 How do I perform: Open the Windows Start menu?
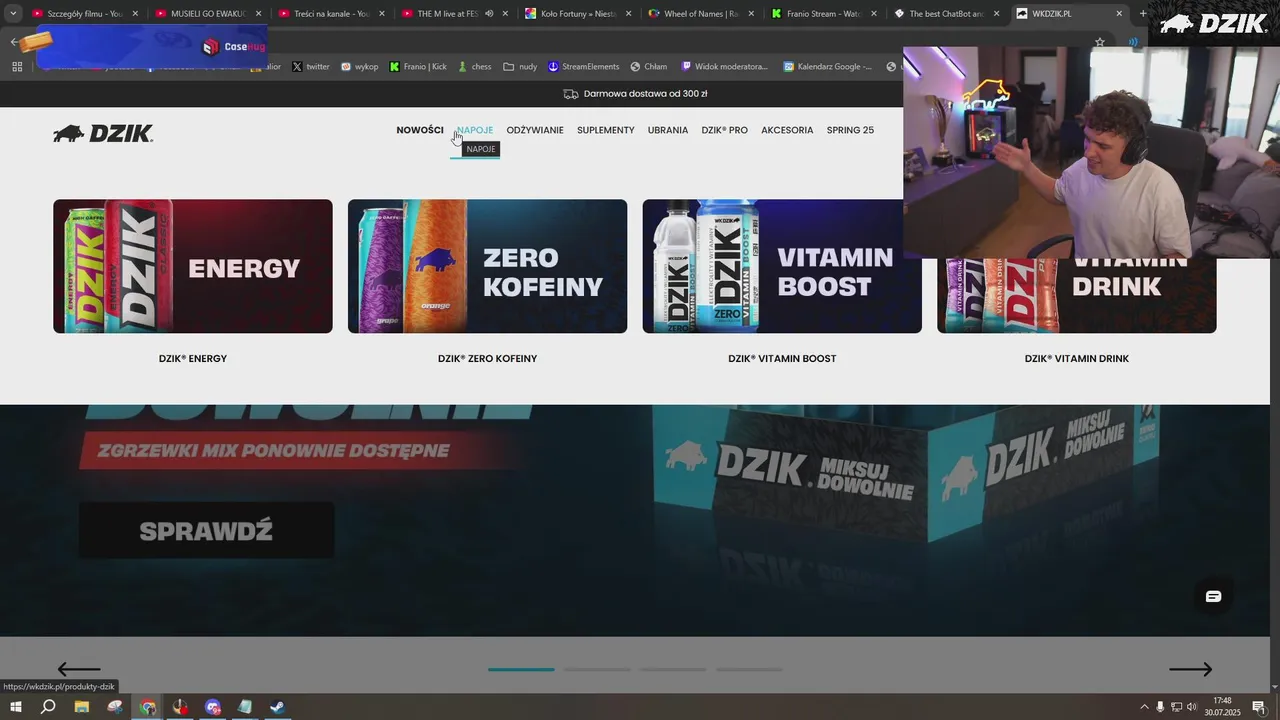tap(15, 707)
